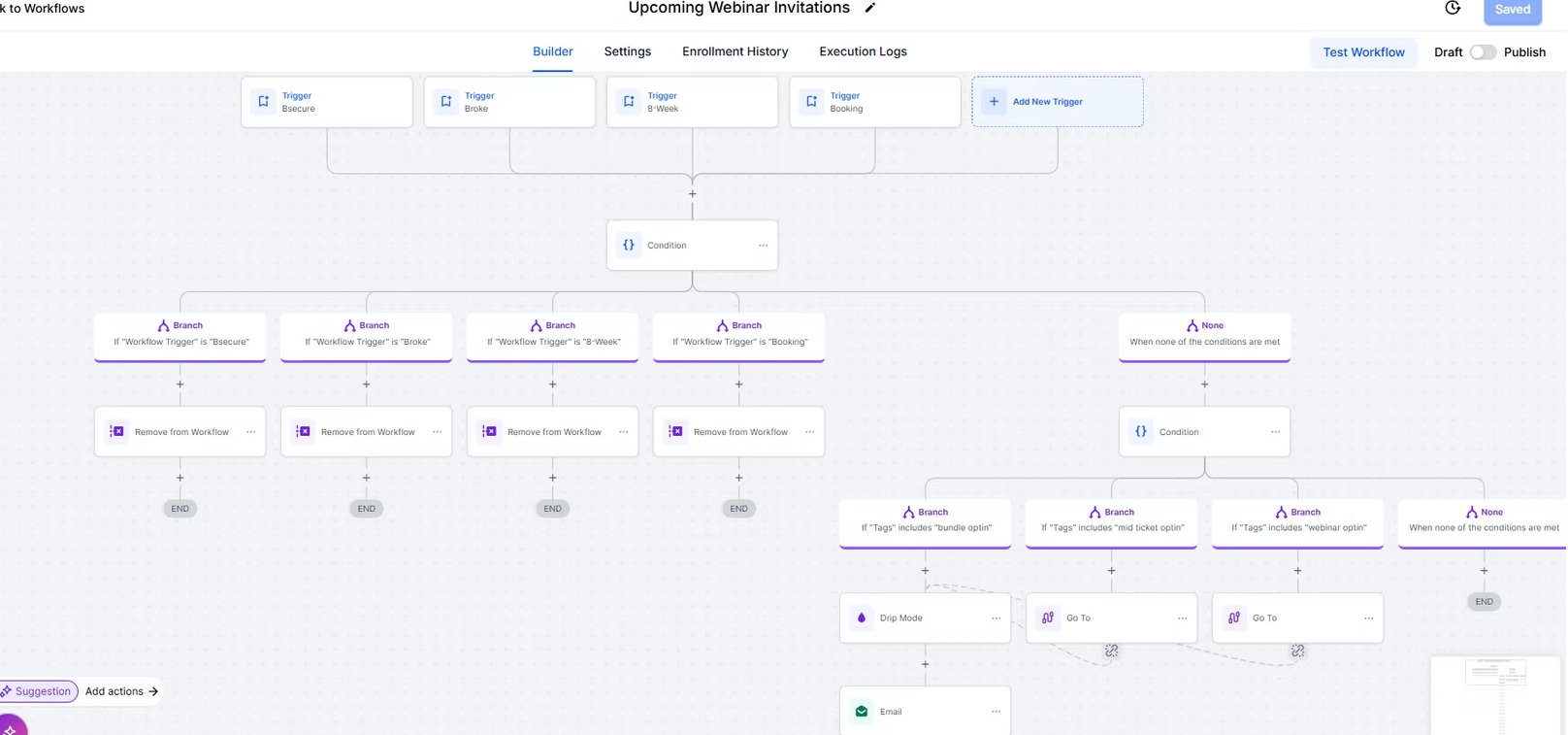Image resolution: width=1568 pixels, height=735 pixels.
Task: Select the "8-Week" branch icon
Action: pyautogui.click(x=536, y=325)
